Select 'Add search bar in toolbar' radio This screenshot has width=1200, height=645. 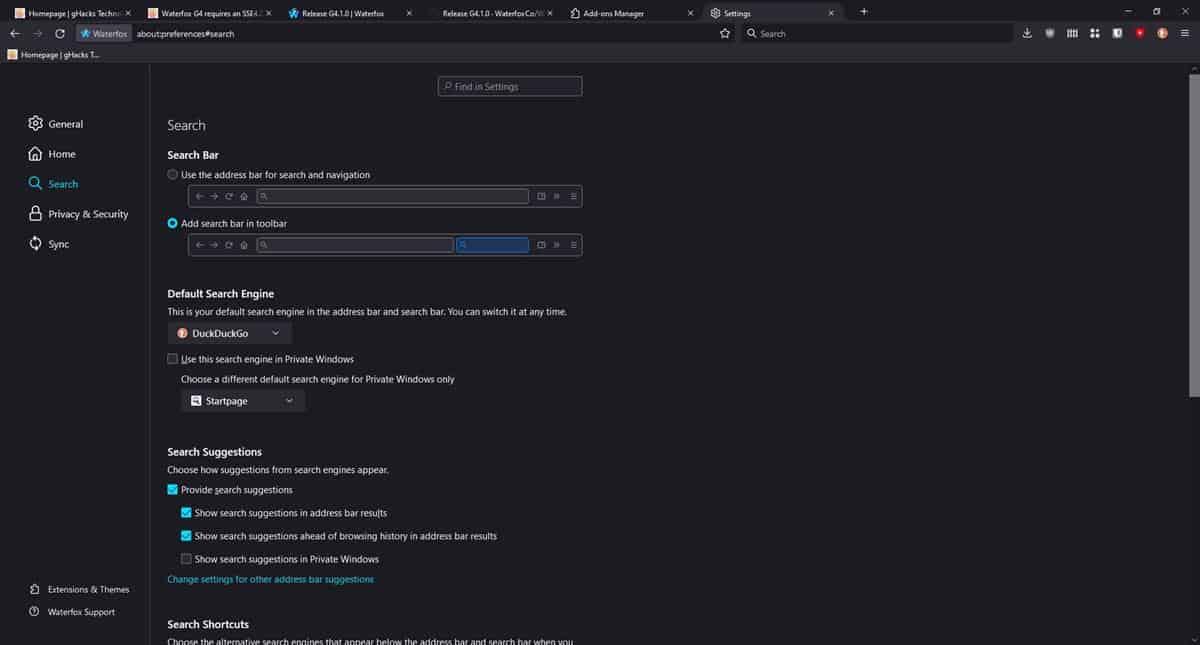click(173, 224)
